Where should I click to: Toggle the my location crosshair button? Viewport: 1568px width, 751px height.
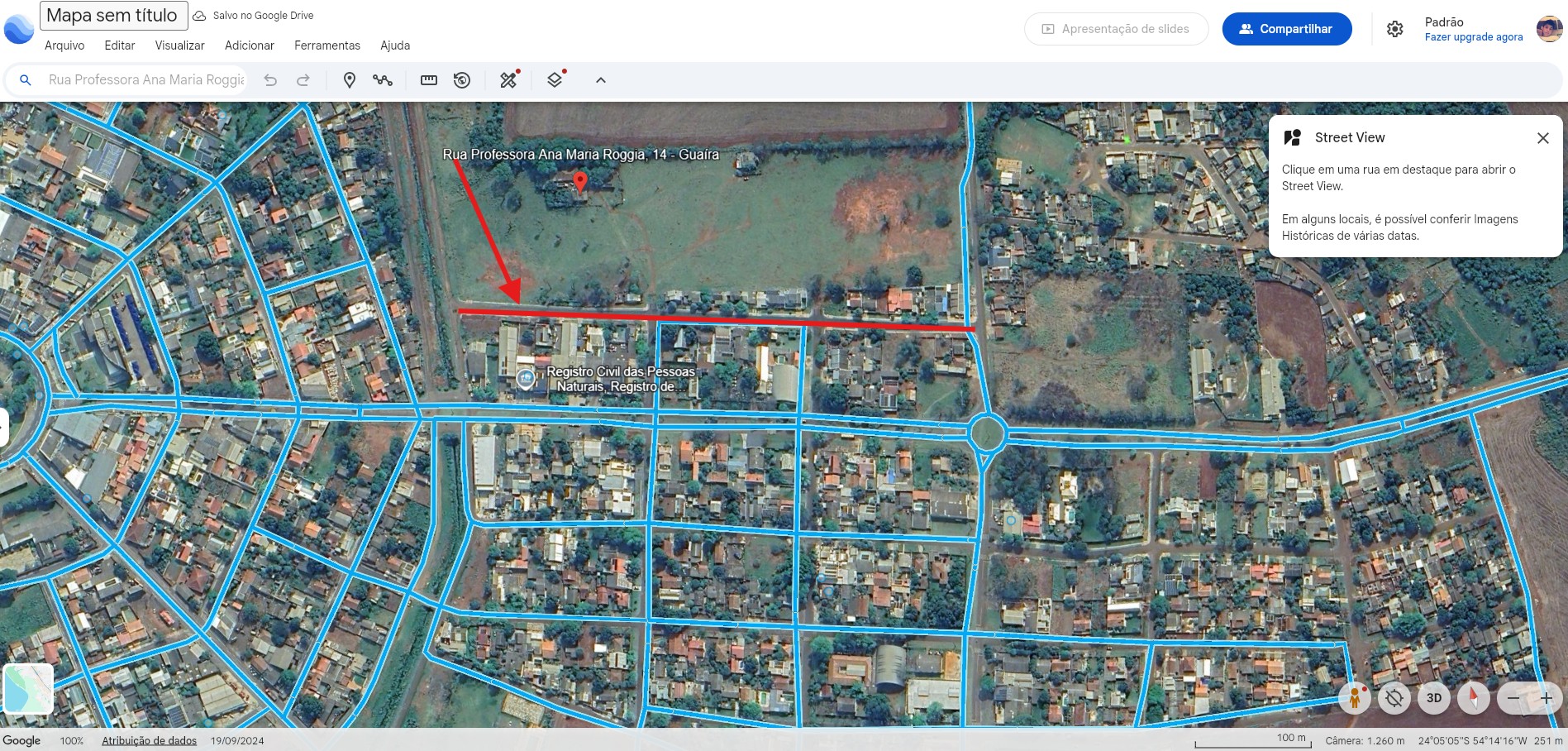1394,698
